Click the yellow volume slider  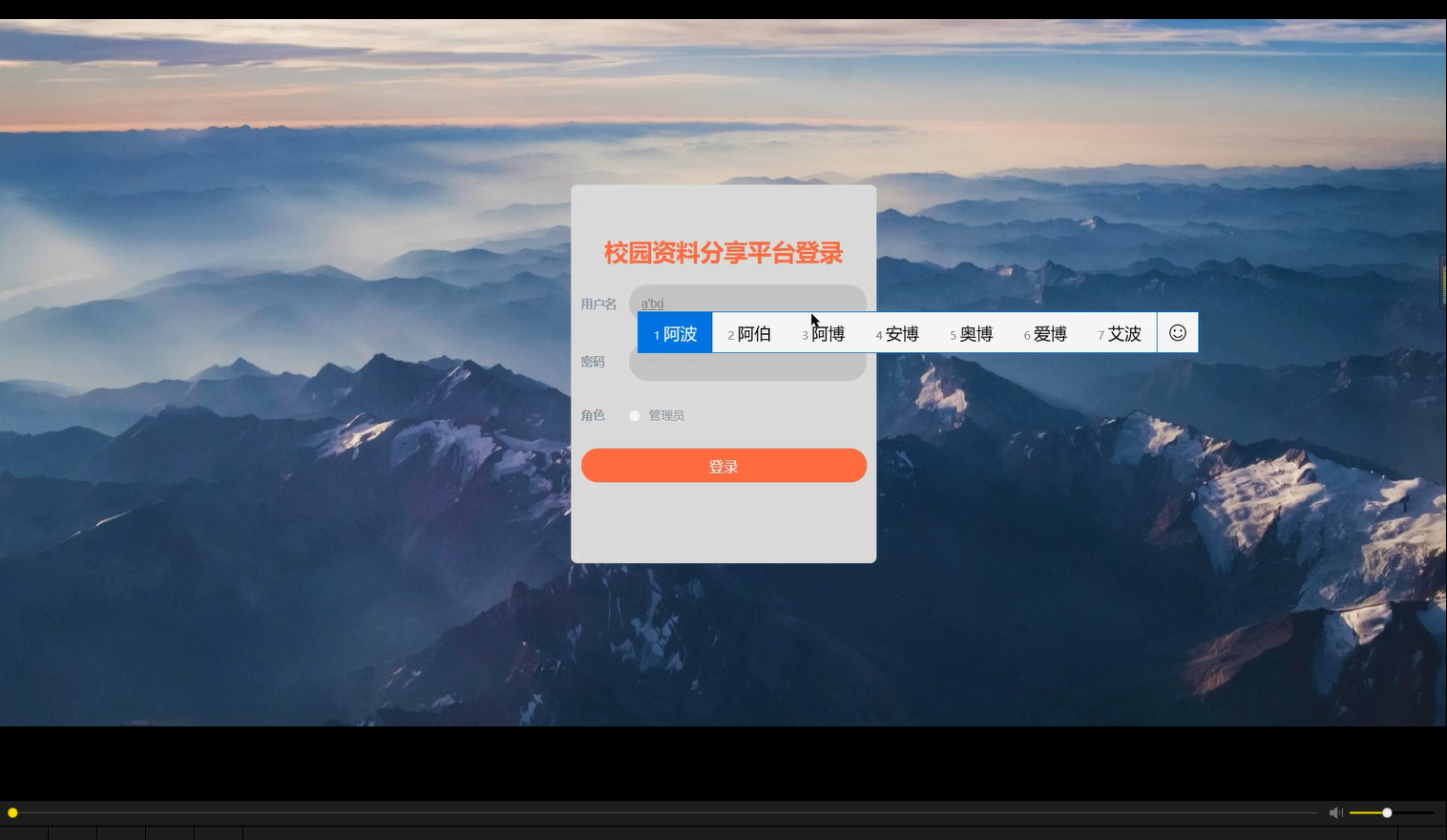(1392, 812)
